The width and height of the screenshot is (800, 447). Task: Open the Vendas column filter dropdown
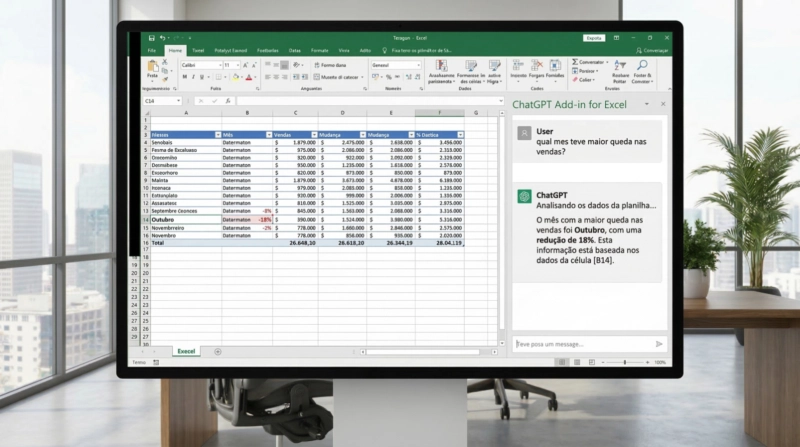click(x=314, y=135)
